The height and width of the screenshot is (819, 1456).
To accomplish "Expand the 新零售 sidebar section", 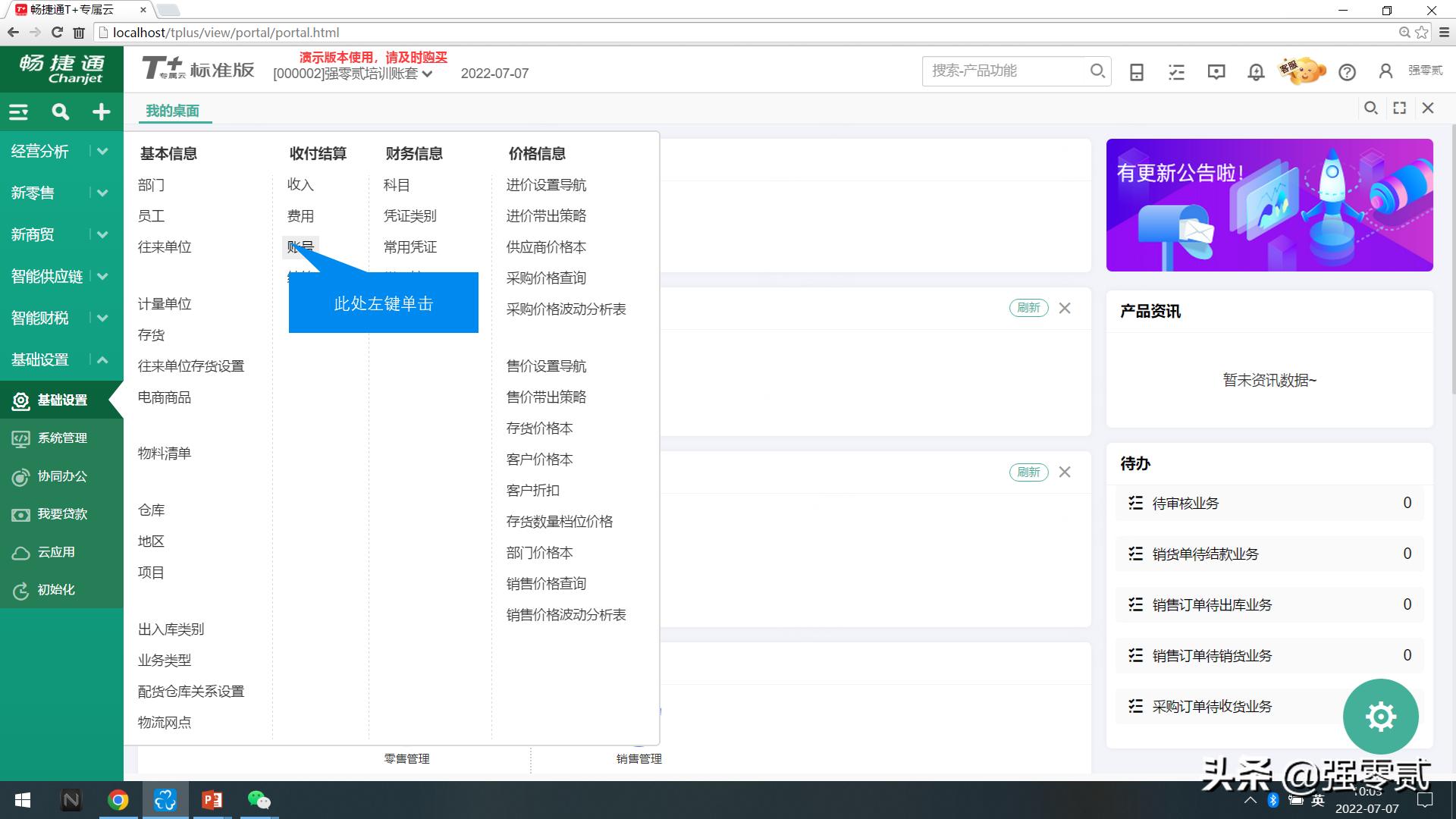I will pos(102,193).
